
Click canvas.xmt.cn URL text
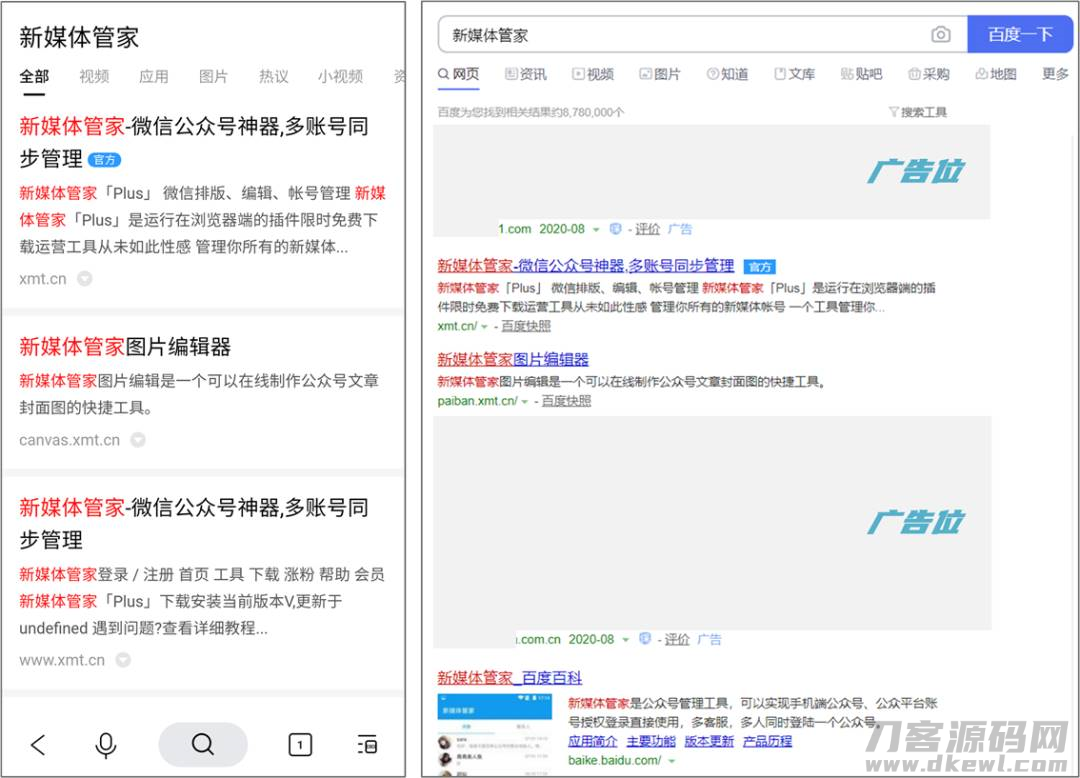pos(70,440)
